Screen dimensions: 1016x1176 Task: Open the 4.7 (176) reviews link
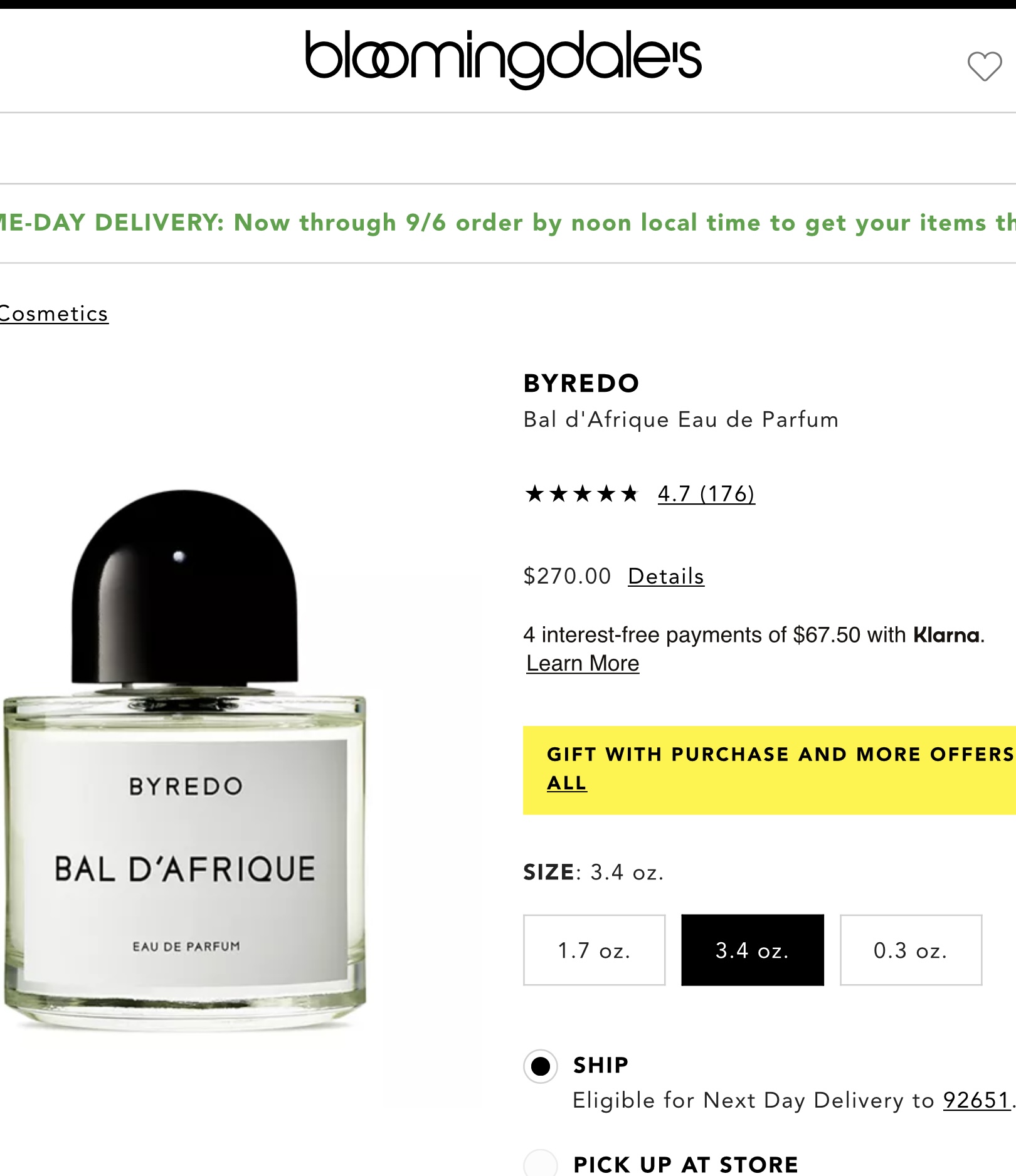point(706,494)
